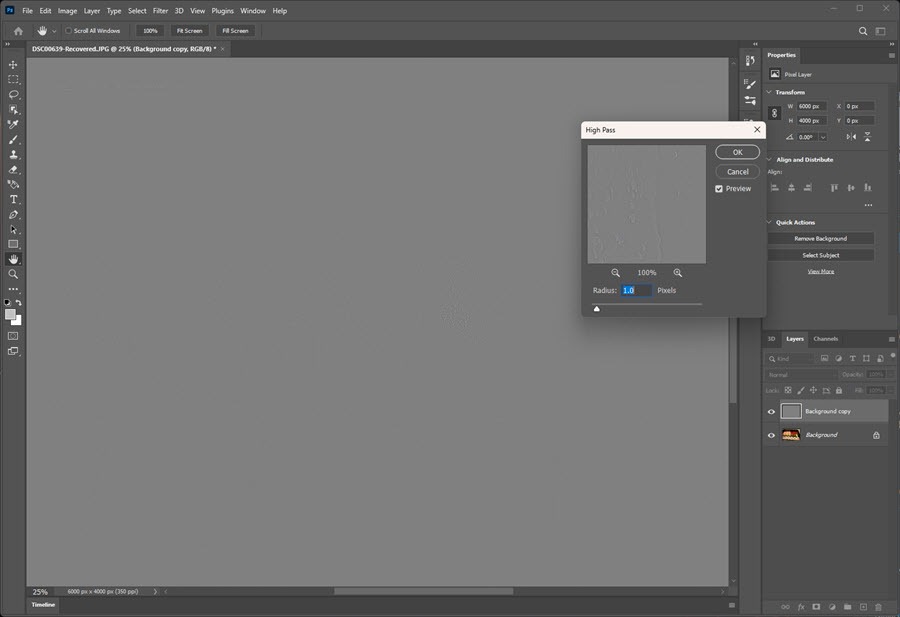
Task: Open the Filter menu
Action: click(160, 11)
